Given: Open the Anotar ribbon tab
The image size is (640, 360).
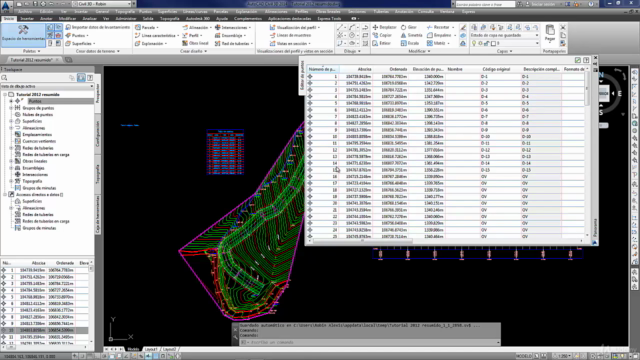Looking at the screenshot, I should point(46,19).
